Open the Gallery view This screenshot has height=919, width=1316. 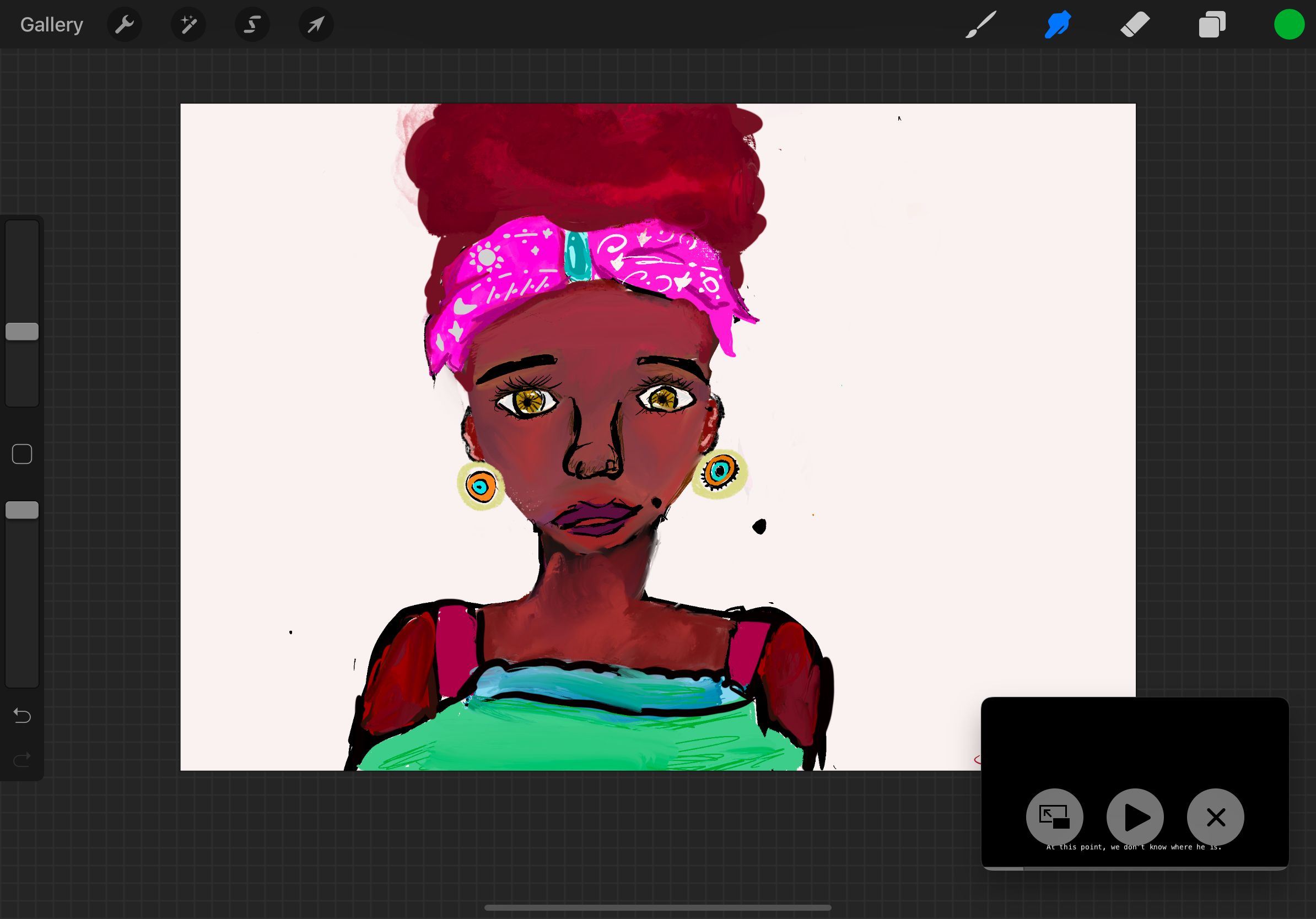tap(52, 25)
